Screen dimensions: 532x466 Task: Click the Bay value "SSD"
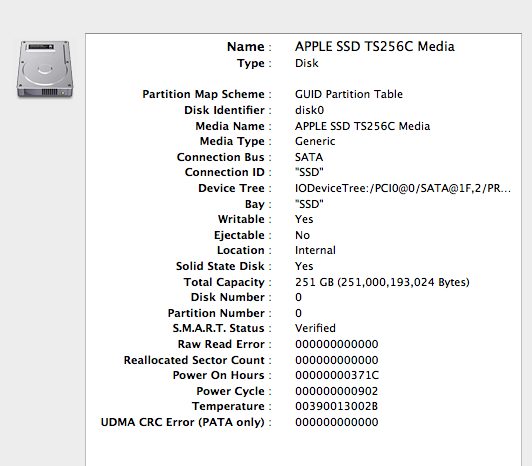coord(309,204)
